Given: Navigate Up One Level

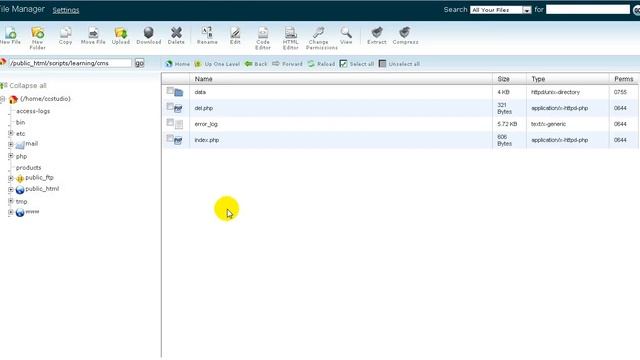Looking at the screenshot, I should tap(217, 64).
